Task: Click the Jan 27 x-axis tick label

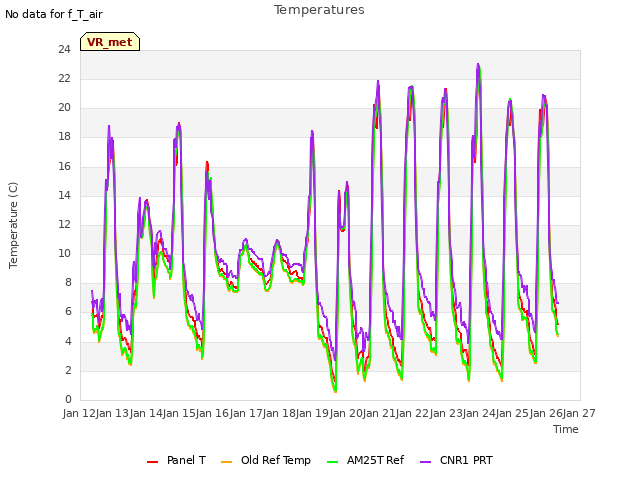Action: 579,413
